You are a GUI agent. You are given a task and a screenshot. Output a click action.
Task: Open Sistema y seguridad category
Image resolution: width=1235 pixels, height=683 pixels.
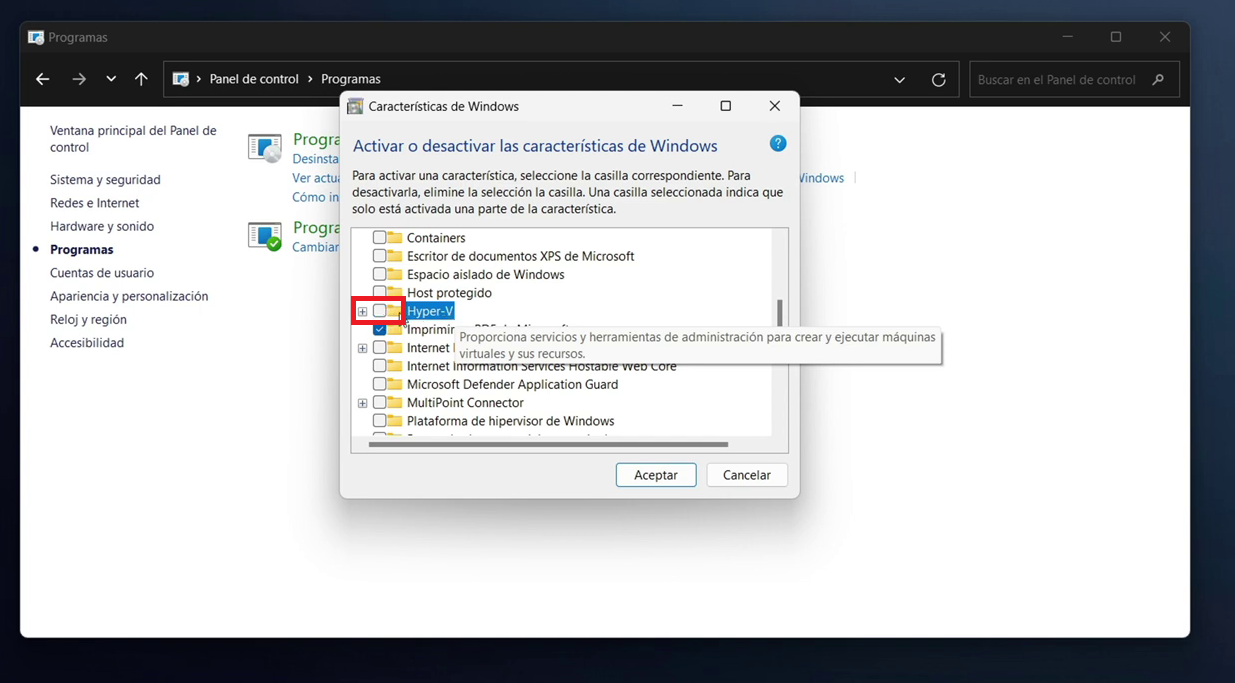(x=105, y=180)
